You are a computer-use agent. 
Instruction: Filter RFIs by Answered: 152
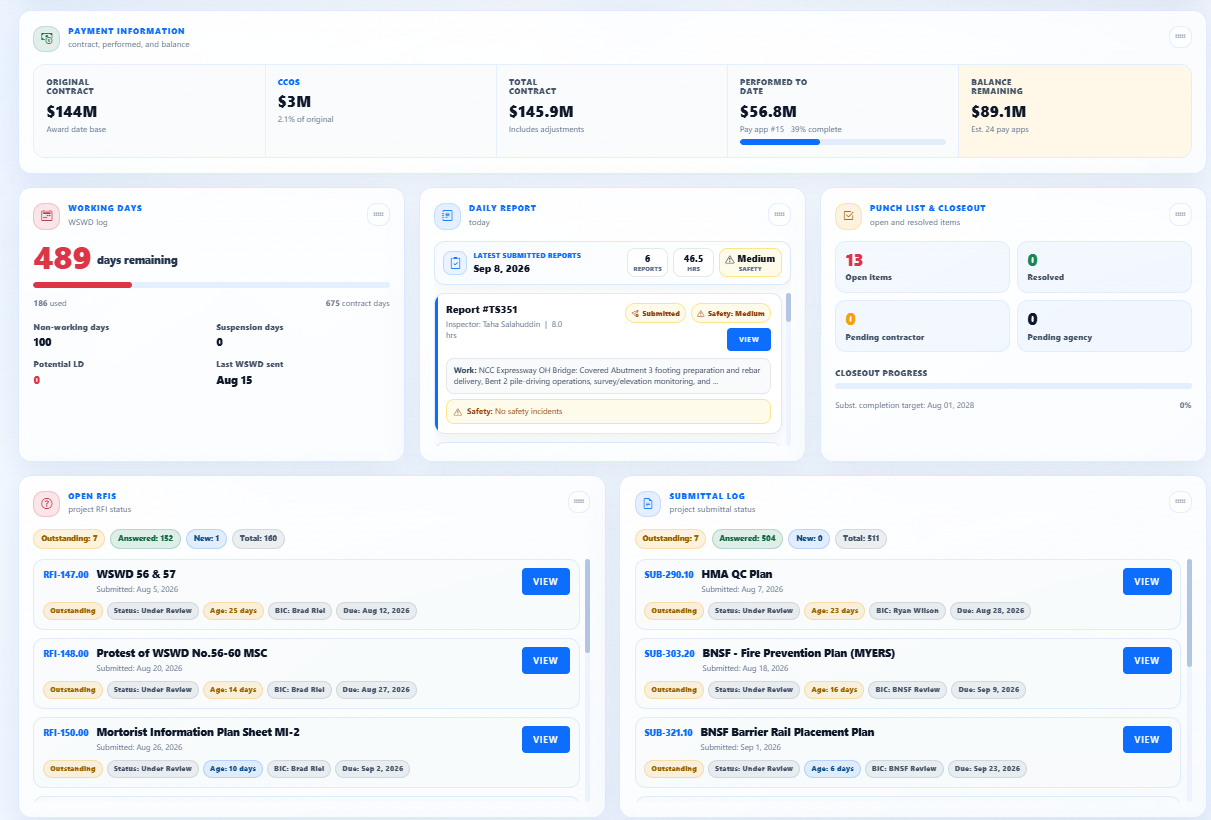pyautogui.click(x=145, y=539)
